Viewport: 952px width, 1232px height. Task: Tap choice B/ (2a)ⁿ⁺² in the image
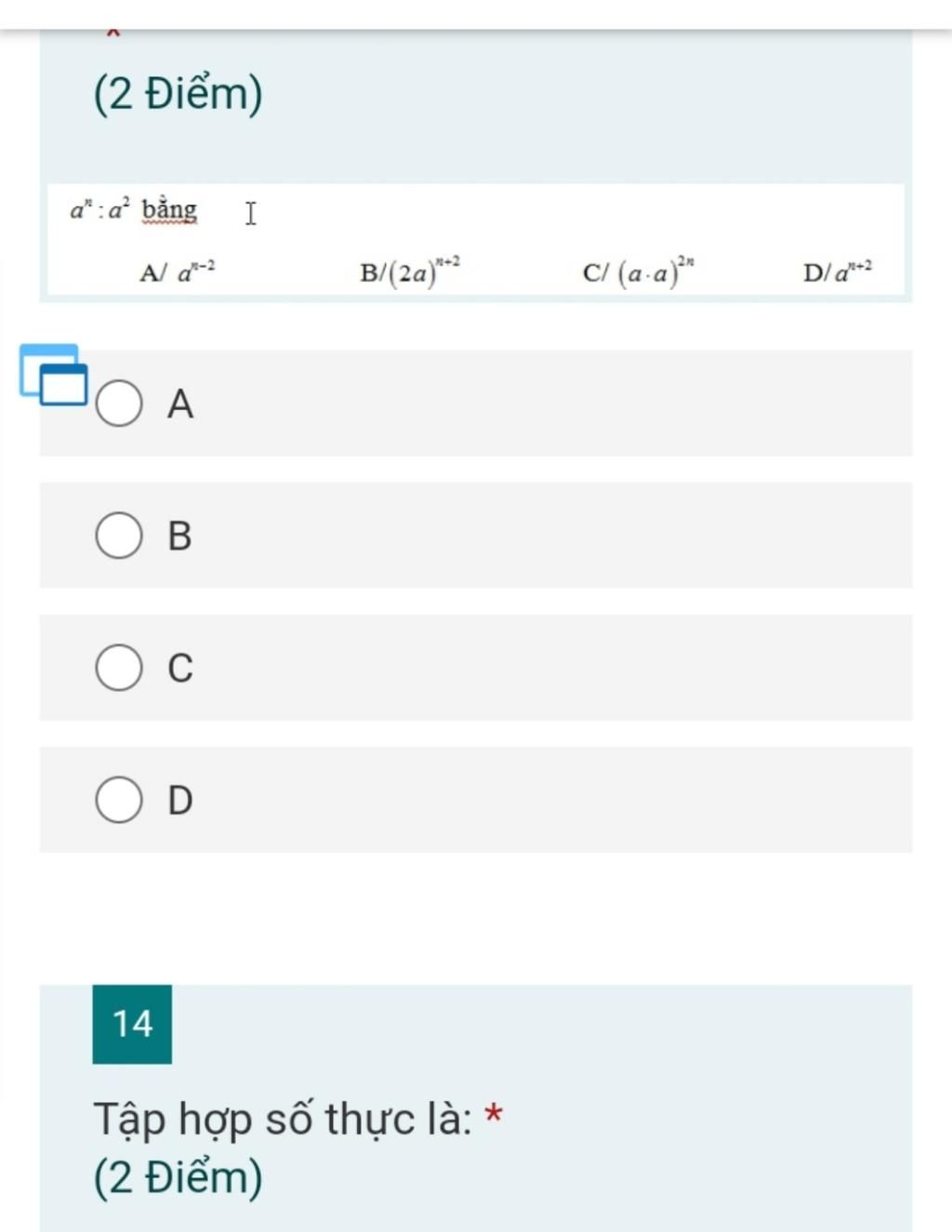(411, 272)
